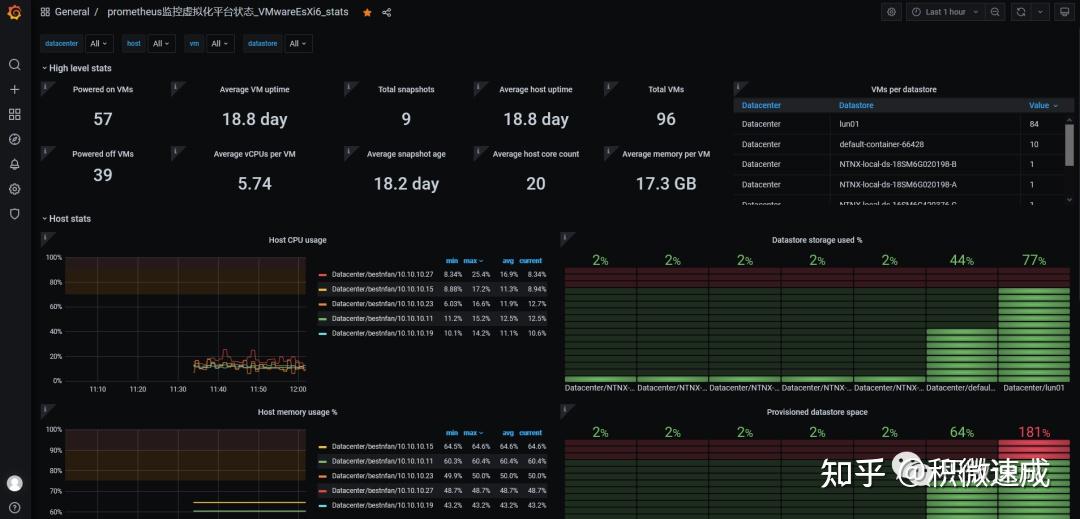Open Grafana home logo
The image size is (1080, 519).
(14, 12)
